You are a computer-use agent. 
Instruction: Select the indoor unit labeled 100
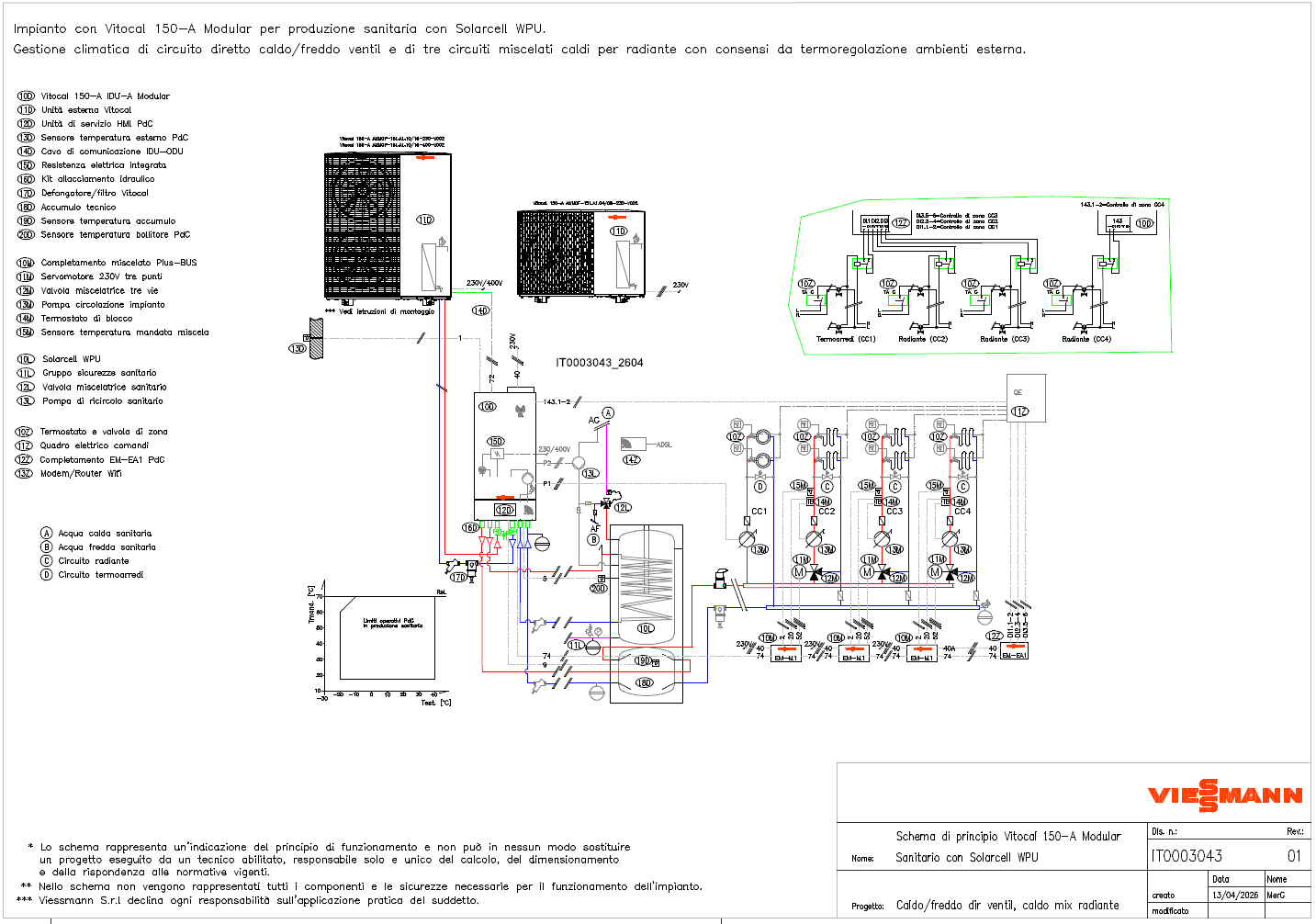(x=504, y=455)
